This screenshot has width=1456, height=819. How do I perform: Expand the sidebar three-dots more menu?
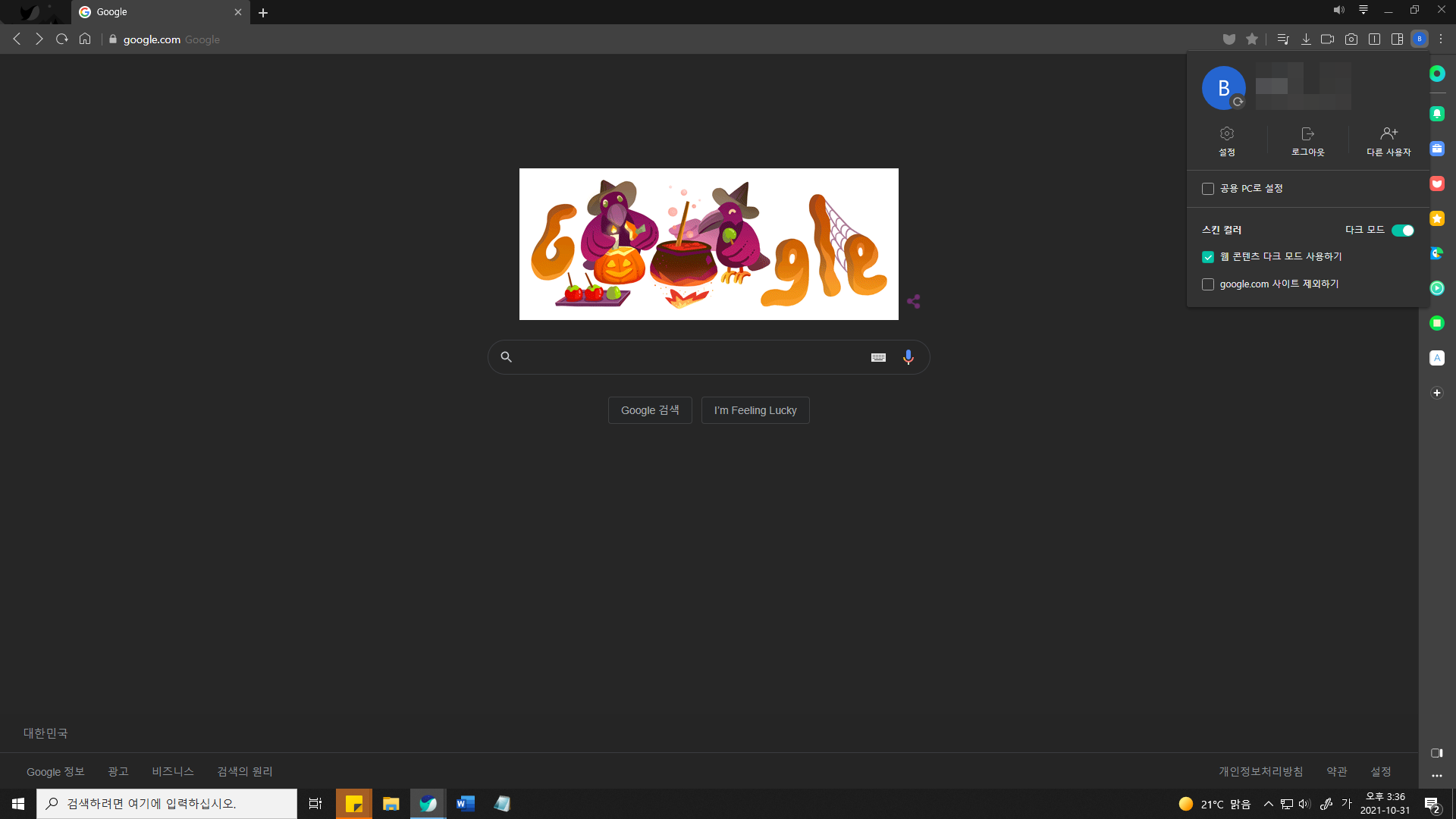[1436, 776]
